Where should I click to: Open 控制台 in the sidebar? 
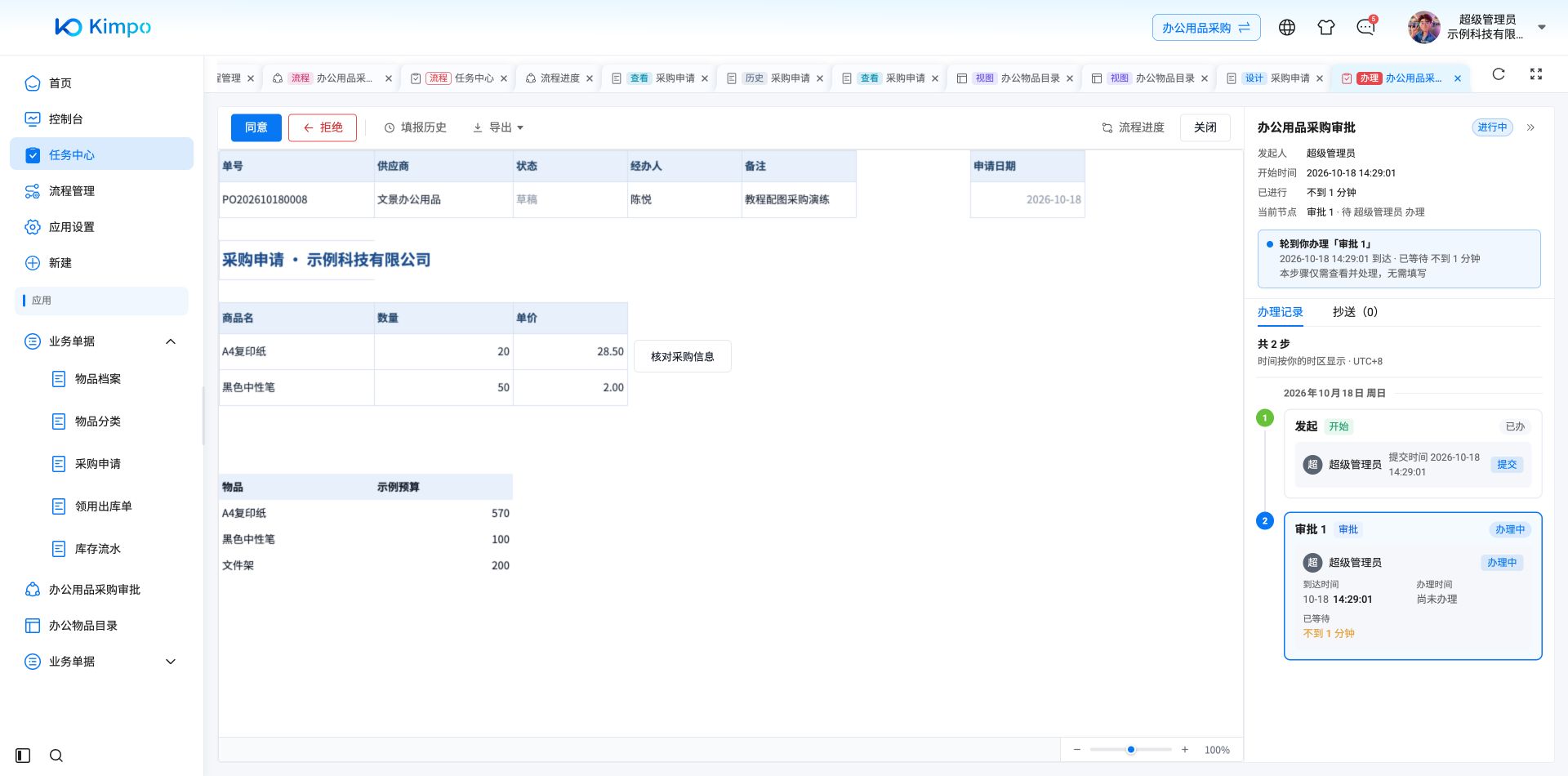click(101, 118)
